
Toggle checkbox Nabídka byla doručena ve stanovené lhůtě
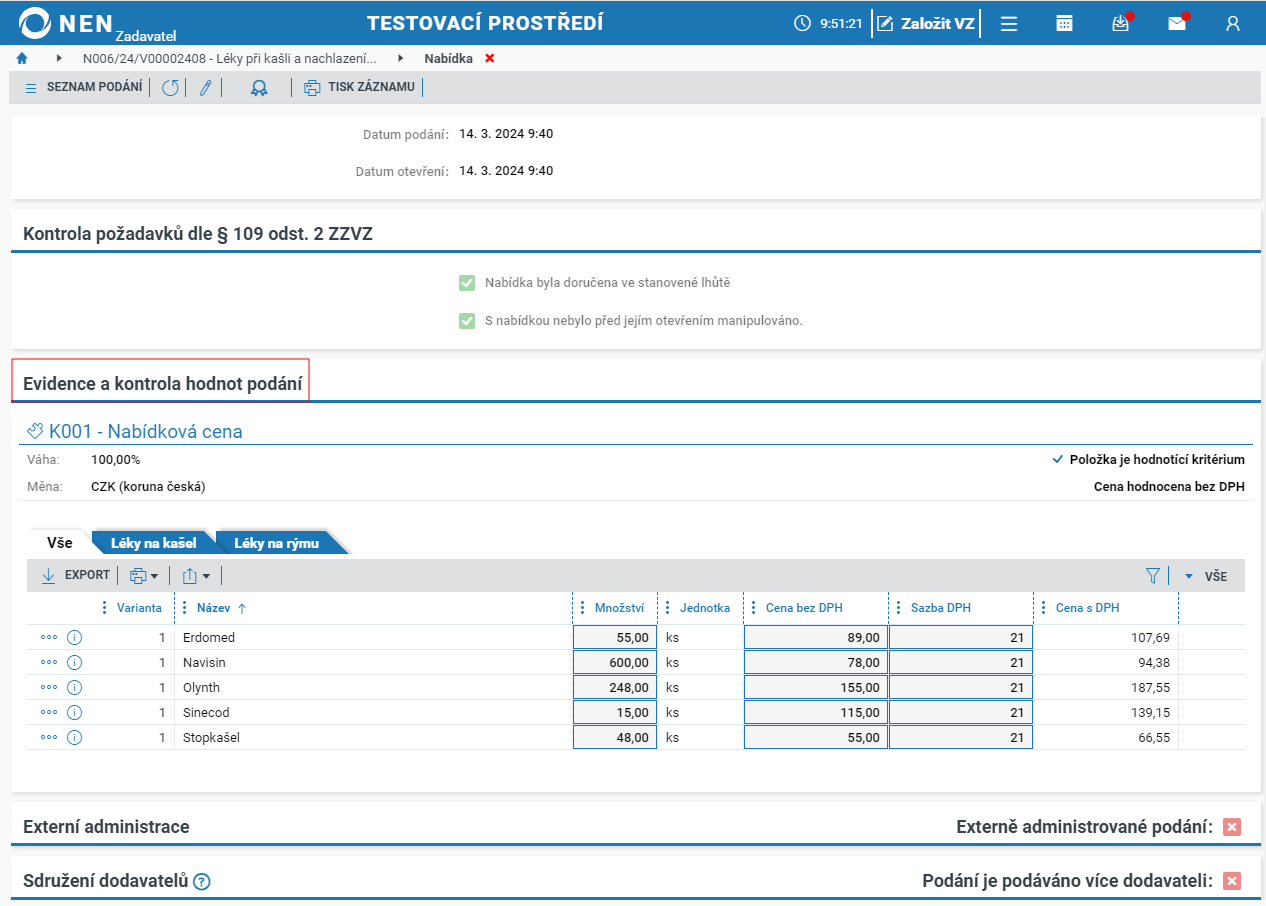click(x=467, y=283)
